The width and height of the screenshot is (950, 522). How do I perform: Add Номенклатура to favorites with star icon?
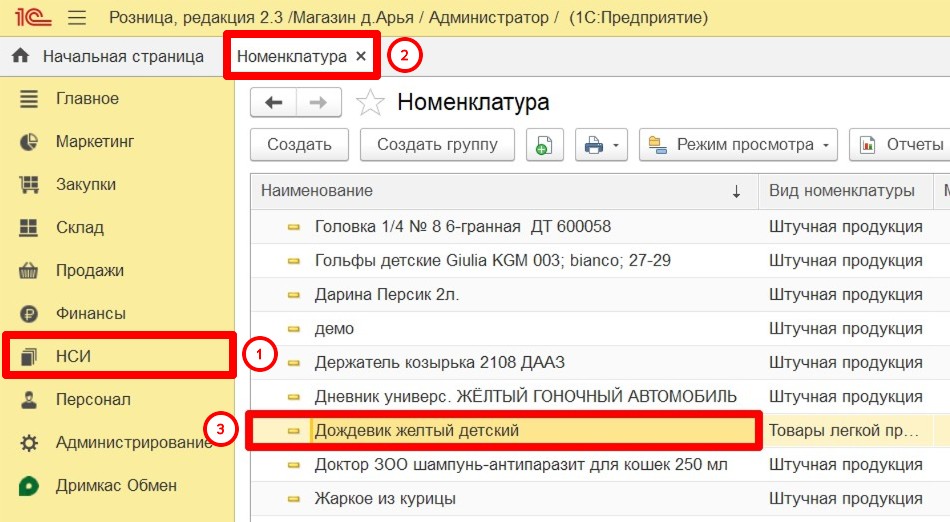[x=370, y=102]
